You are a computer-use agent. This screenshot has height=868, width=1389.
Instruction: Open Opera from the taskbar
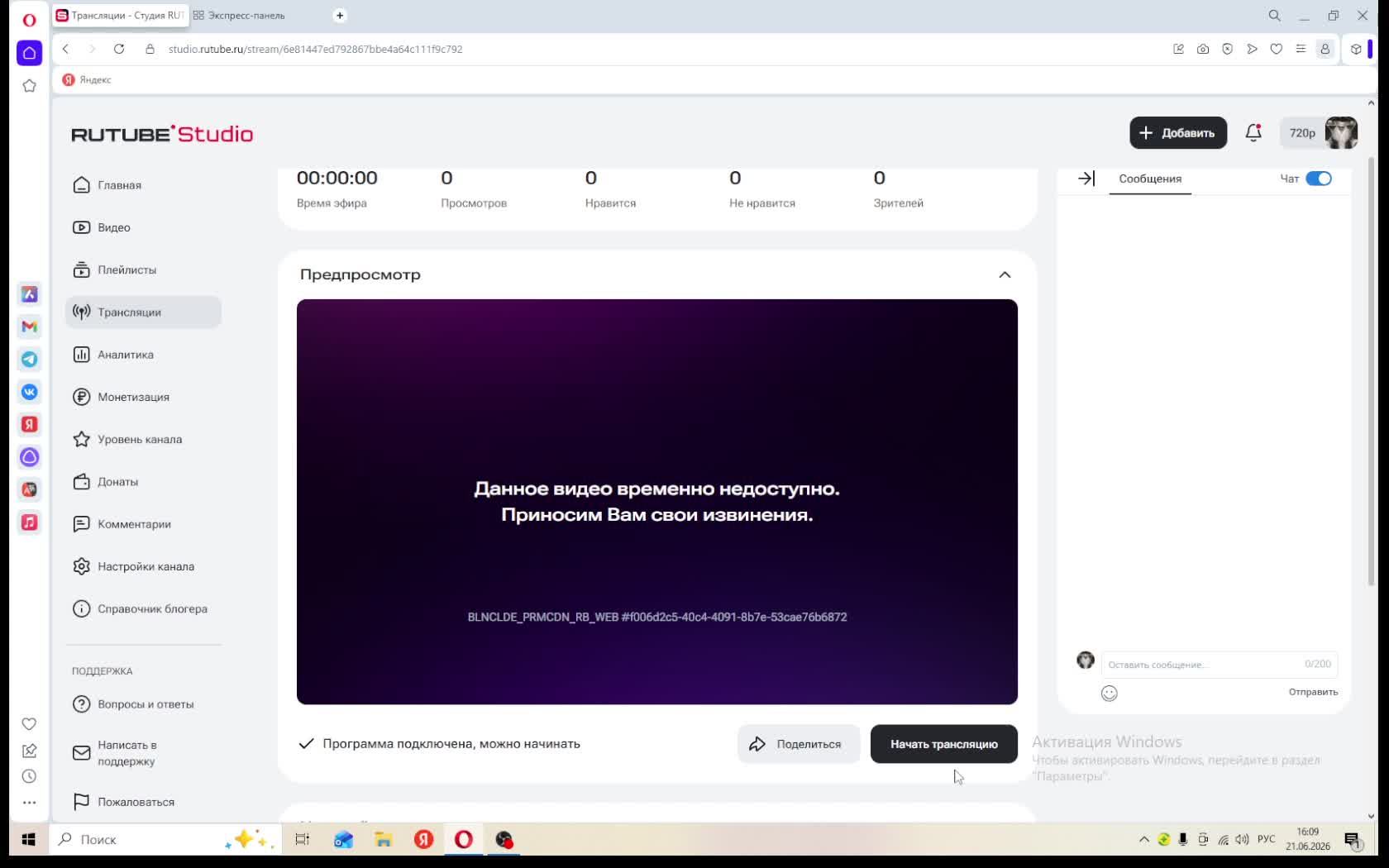pyautogui.click(x=464, y=839)
